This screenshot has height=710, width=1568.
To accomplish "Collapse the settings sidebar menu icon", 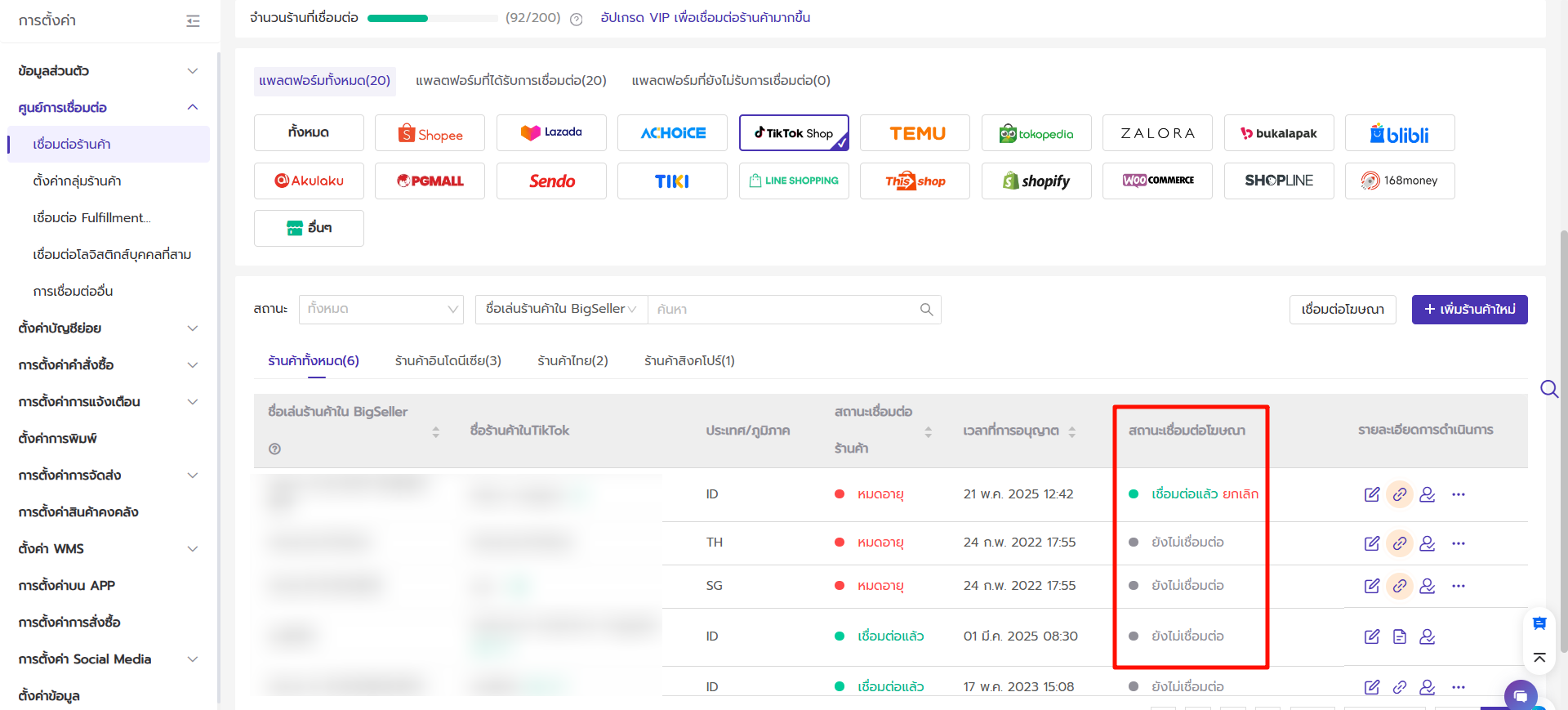I will pyautogui.click(x=193, y=21).
